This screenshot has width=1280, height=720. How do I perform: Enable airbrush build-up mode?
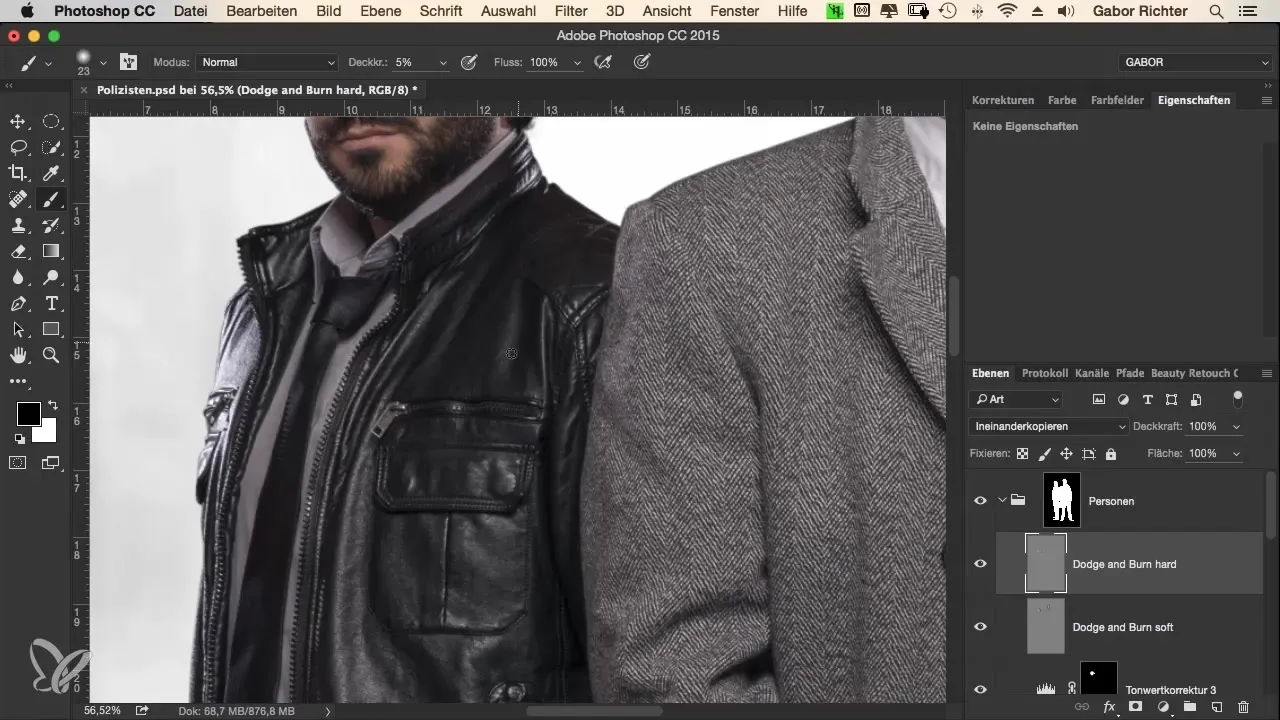pyautogui.click(x=603, y=62)
